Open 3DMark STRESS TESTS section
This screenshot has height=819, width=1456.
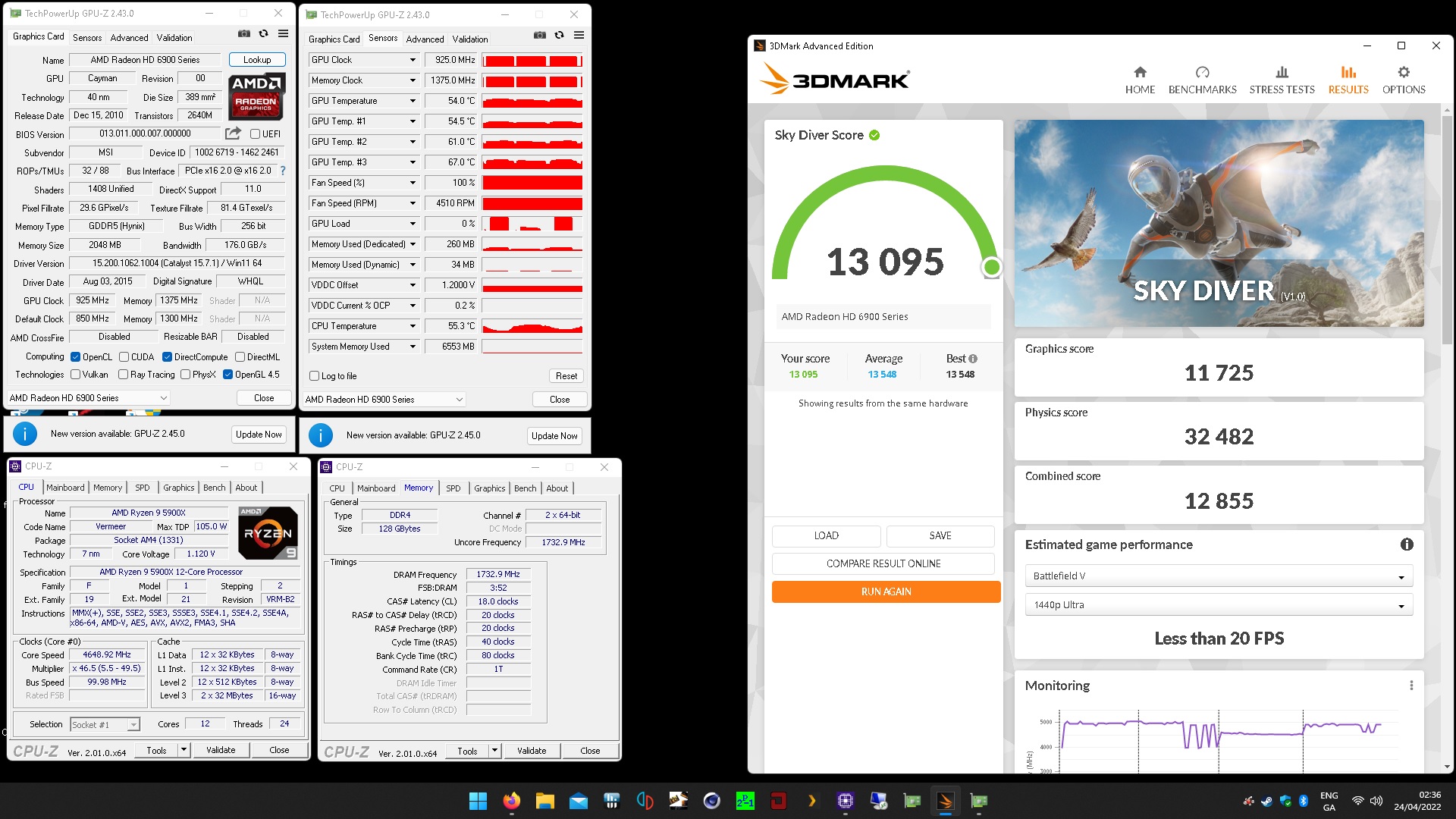click(x=1282, y=80)
